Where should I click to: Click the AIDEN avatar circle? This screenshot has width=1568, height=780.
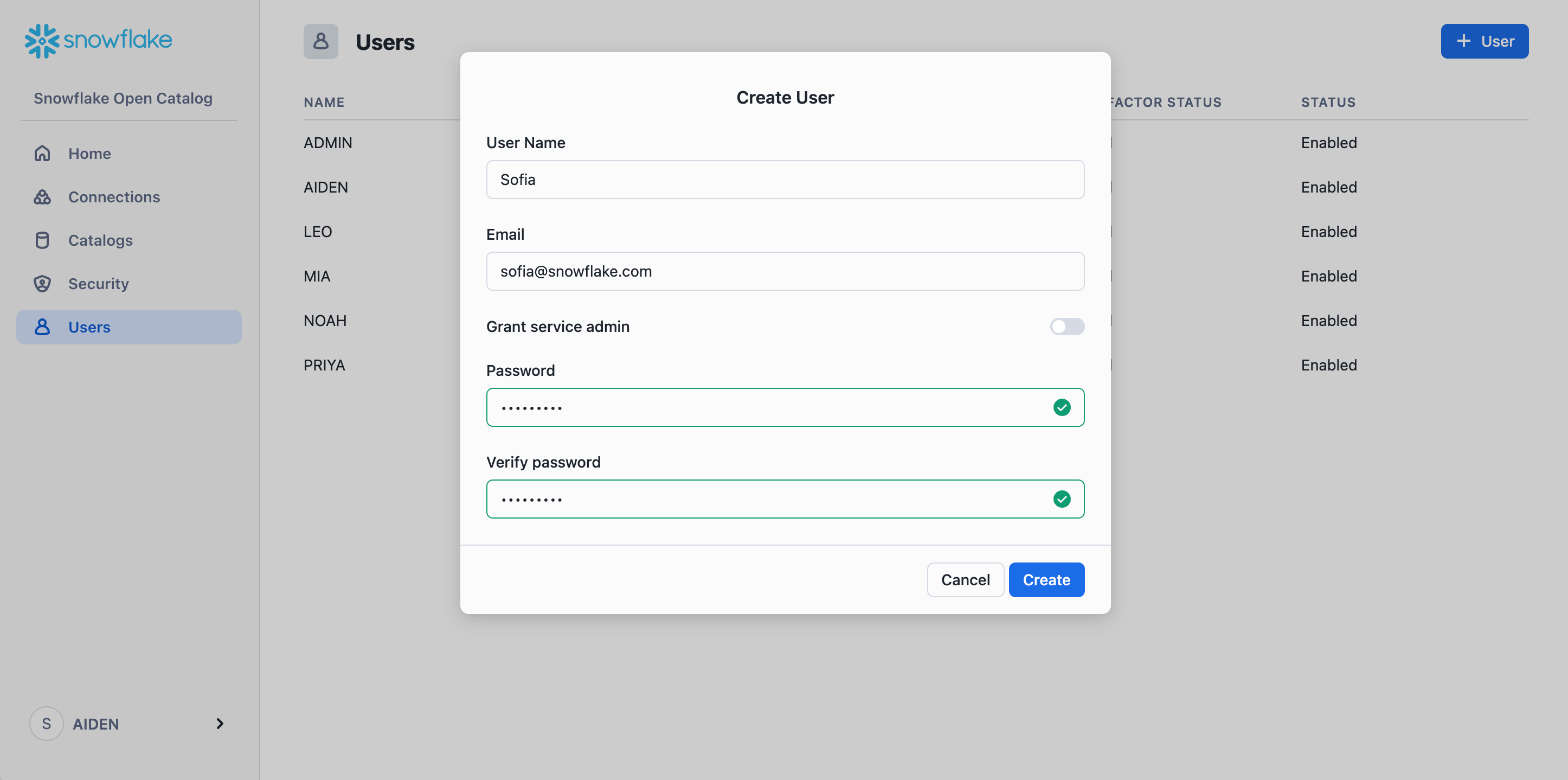[x=46, y=724]
